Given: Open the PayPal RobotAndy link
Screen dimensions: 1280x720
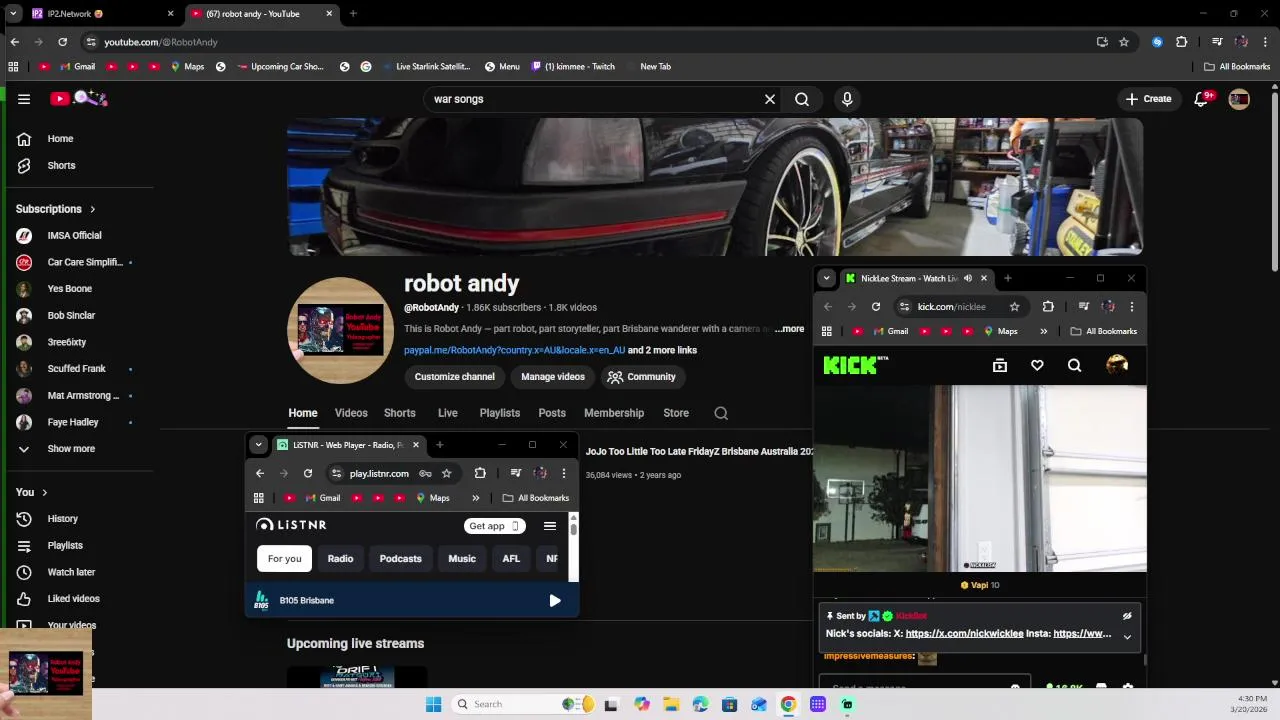Looking at the screenshot, I should click(x=514, y=351).
